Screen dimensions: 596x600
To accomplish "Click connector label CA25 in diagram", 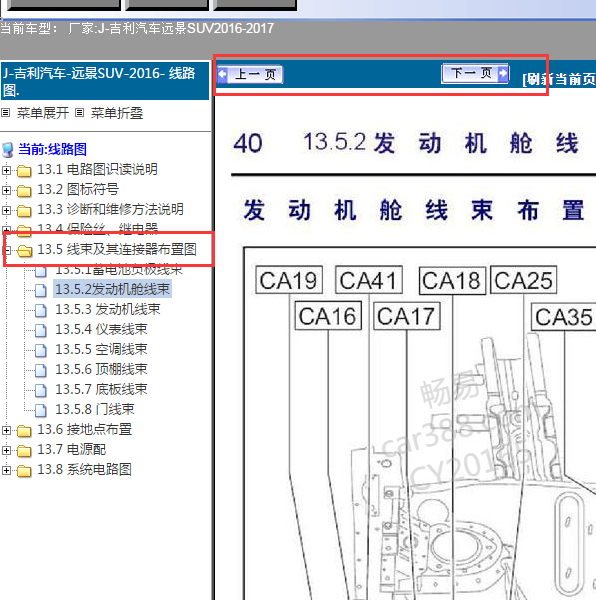I will pyautogui.click(x=523, y=280).
